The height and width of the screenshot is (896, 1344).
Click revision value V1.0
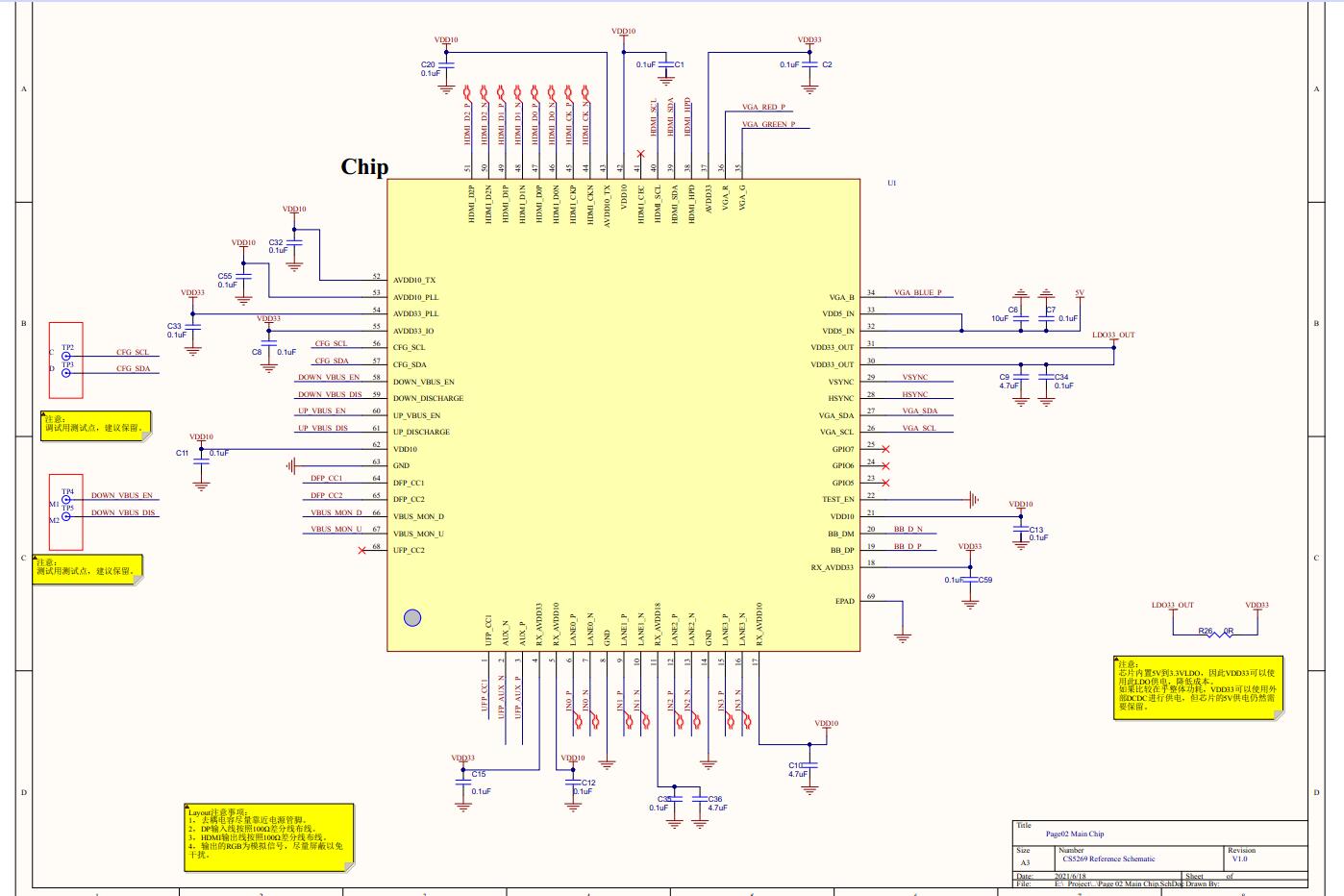coord(1239,859)
